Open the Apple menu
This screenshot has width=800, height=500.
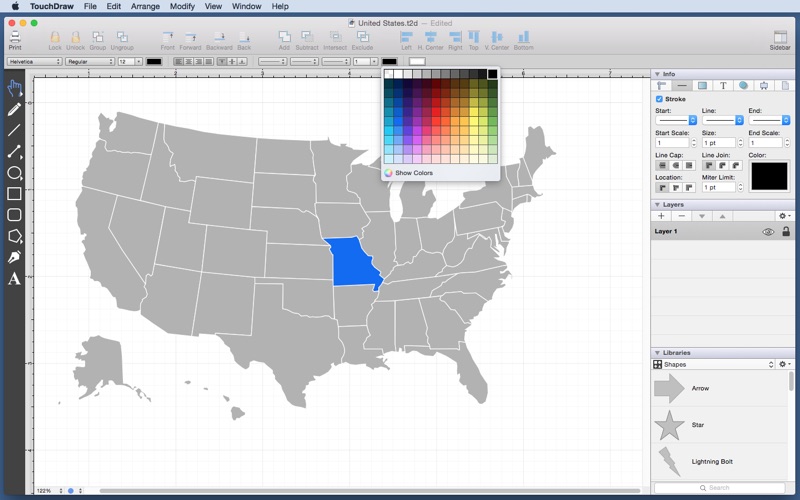(15, 6)
